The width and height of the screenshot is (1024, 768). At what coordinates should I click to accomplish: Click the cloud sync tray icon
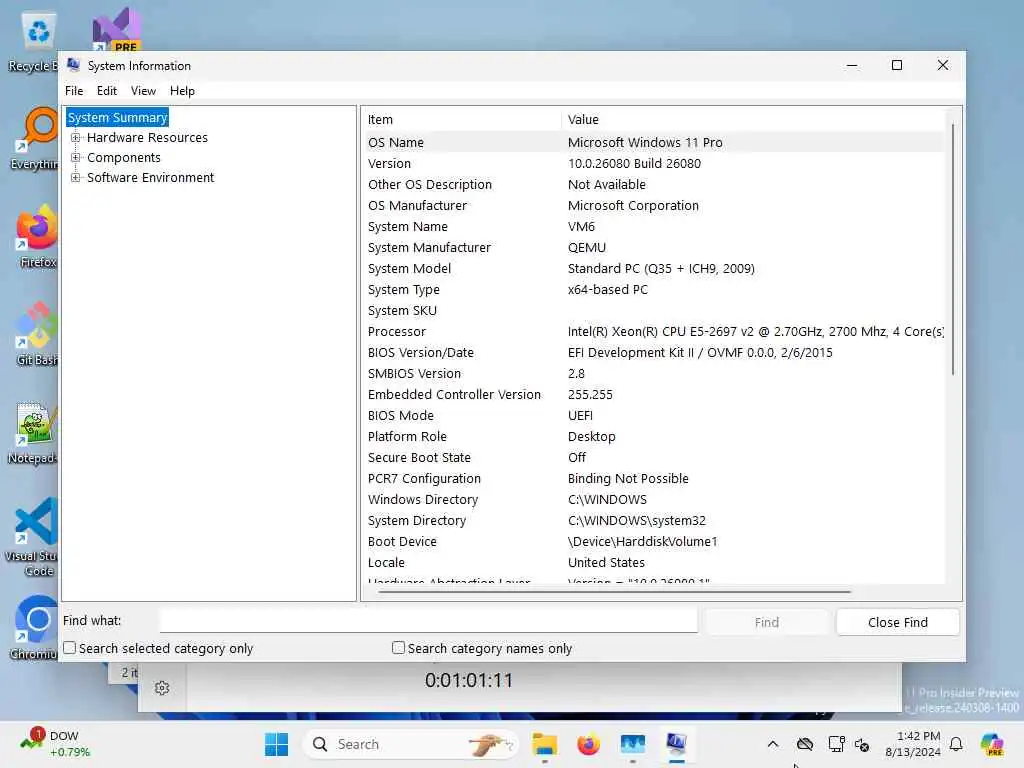point(805,744)
